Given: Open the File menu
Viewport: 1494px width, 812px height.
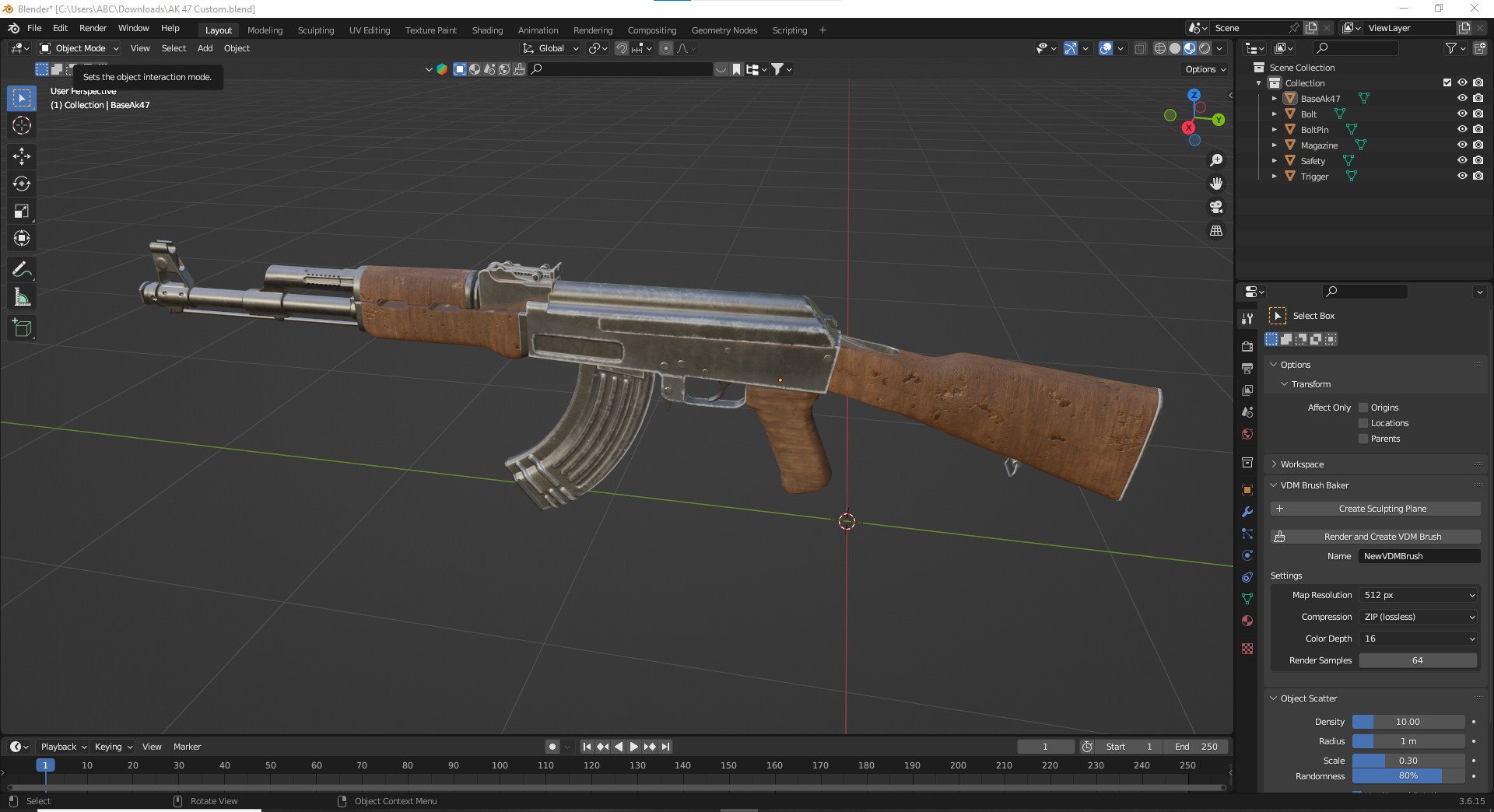Looking at the screenshot, I should pos(34,28).
